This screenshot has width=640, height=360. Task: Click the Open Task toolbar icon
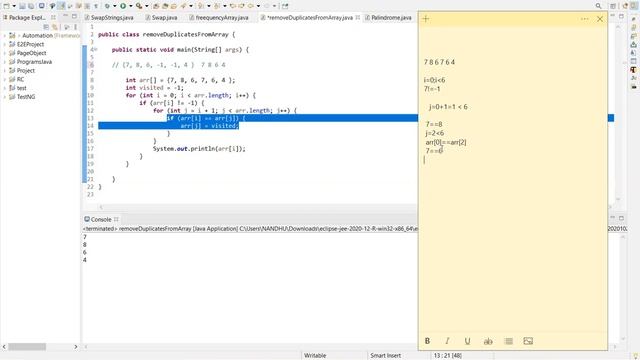point(174,6)
